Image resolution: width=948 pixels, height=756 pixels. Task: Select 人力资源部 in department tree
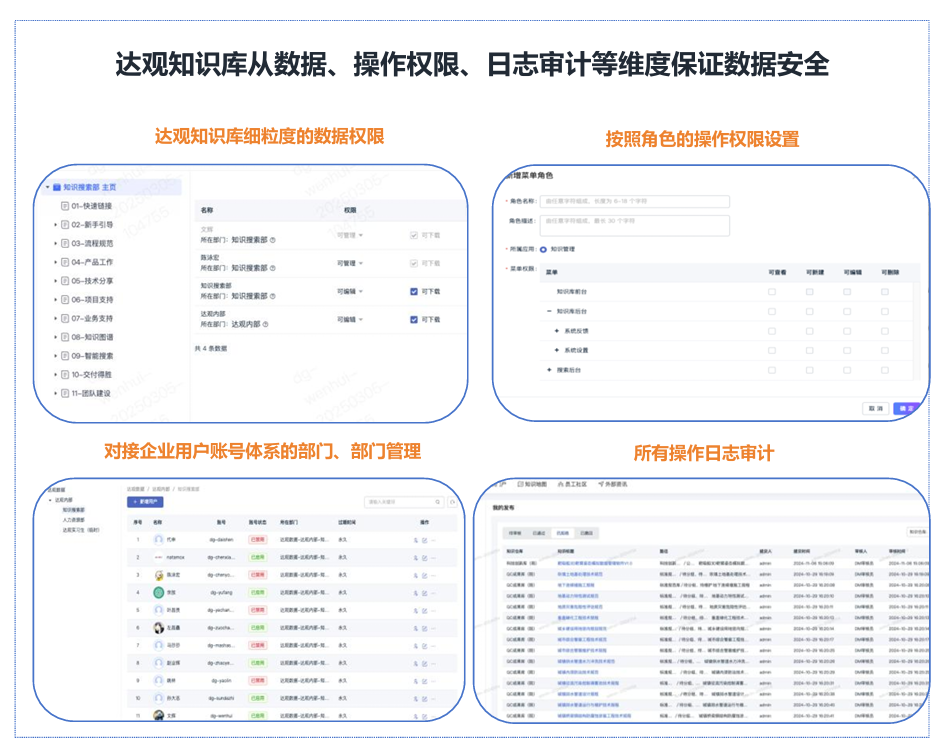[x=73, y=520]
